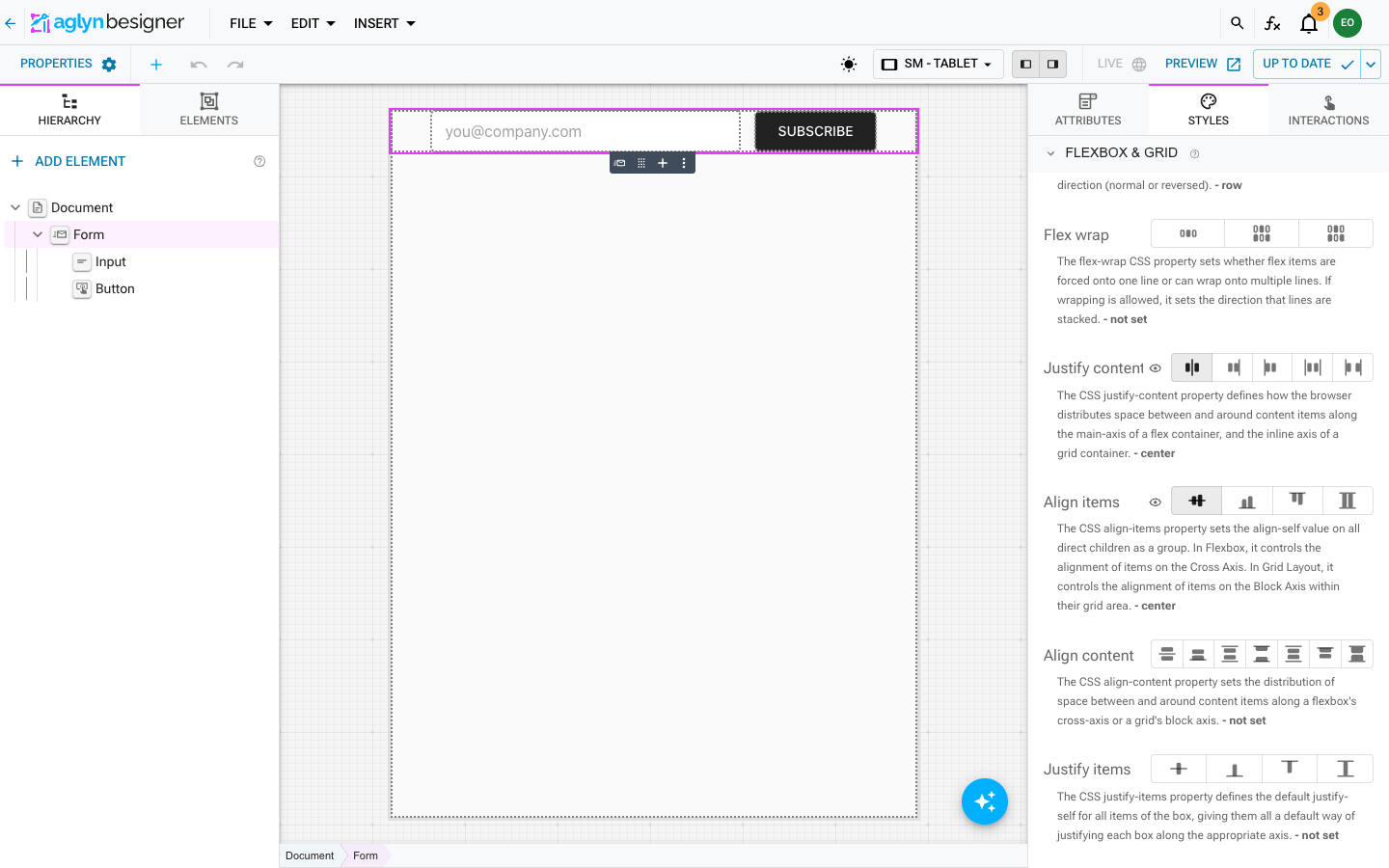Click the back arrow beside aglyn logo
The width and height of the screenshot is (1389, 868).
pyautogui.click(x=11, y=23)
